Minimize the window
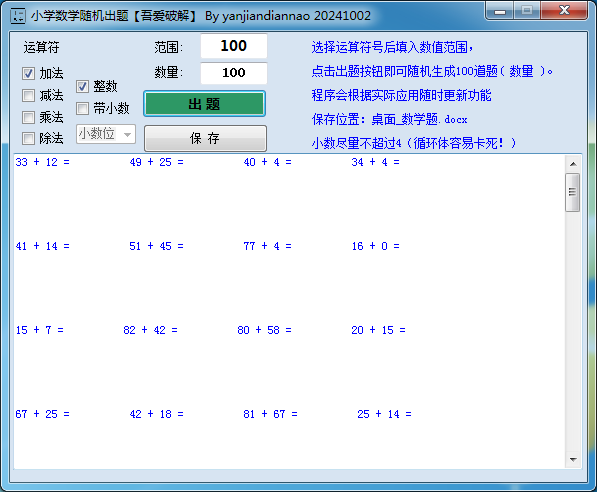This screenshot has width=597, height=492. click(500, 11)
